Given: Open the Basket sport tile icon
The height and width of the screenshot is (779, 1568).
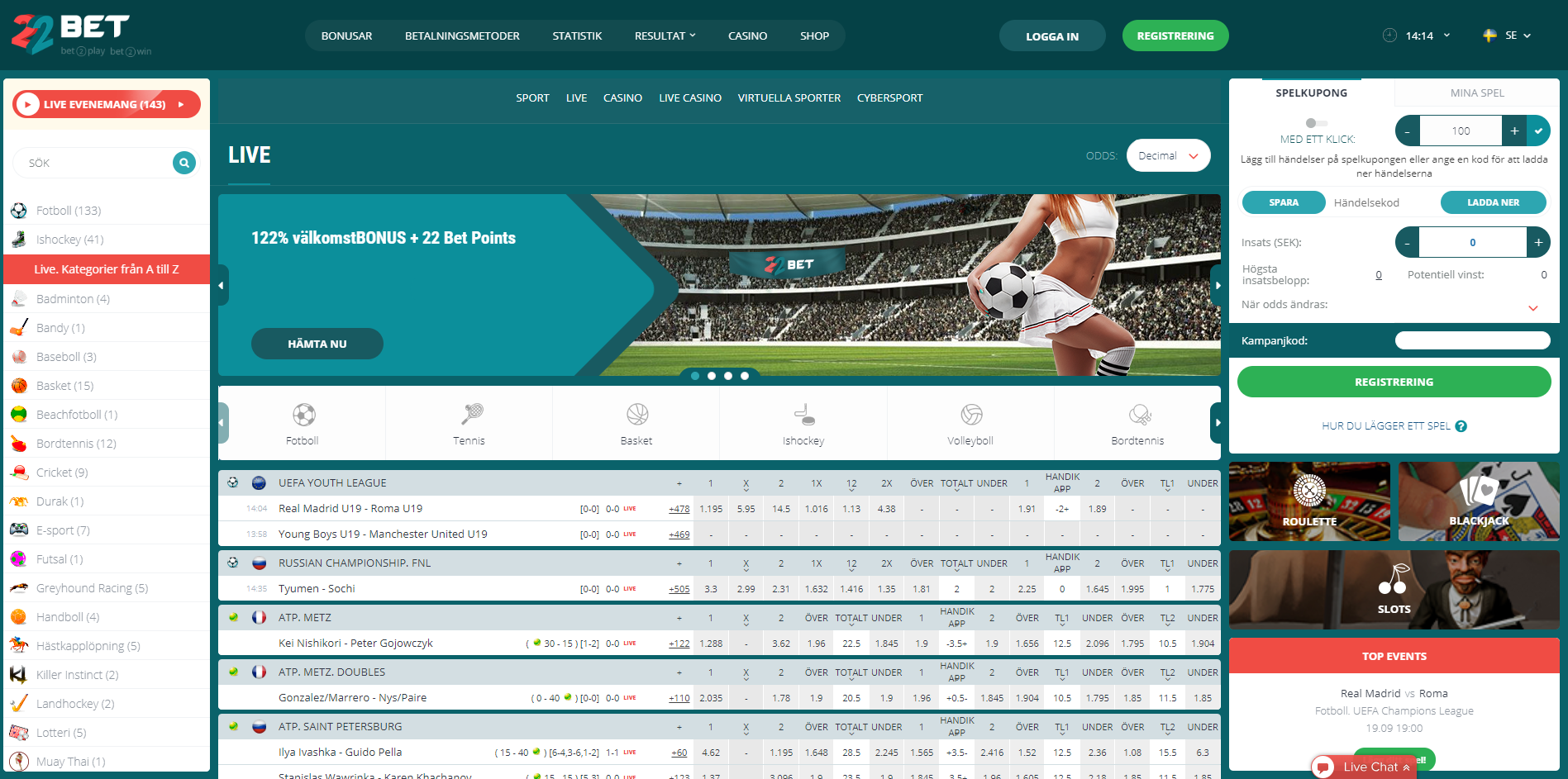Looking at the screenshot, I should click(x=637, y=414).
